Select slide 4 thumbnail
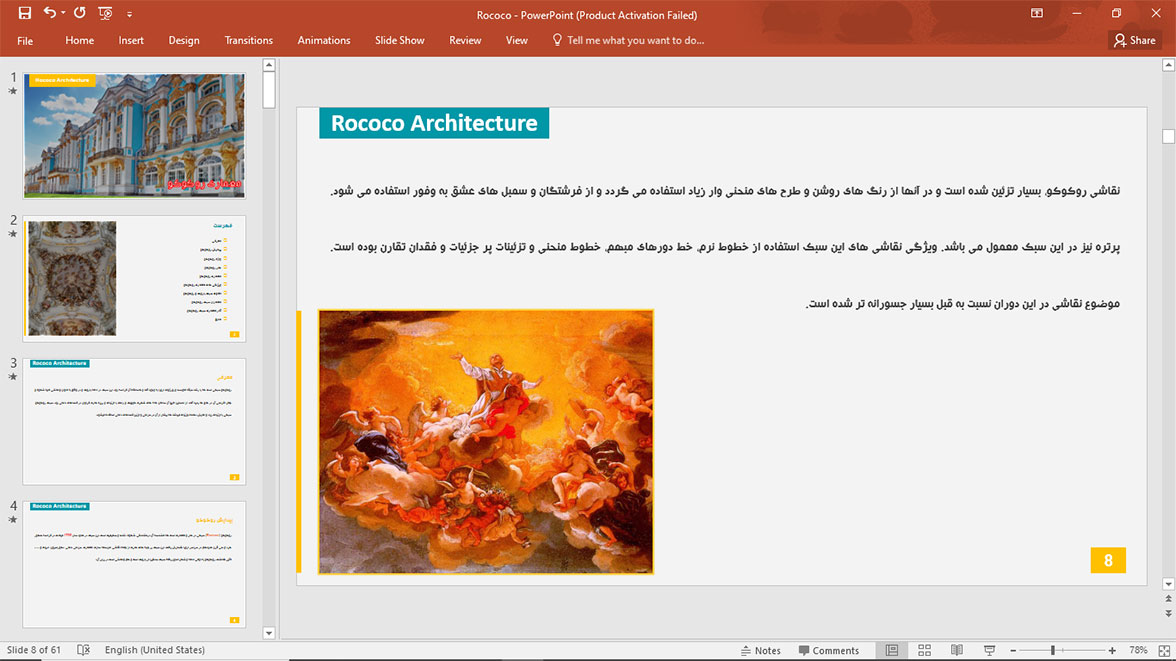The image size is (1176, 661). [134, 564]
